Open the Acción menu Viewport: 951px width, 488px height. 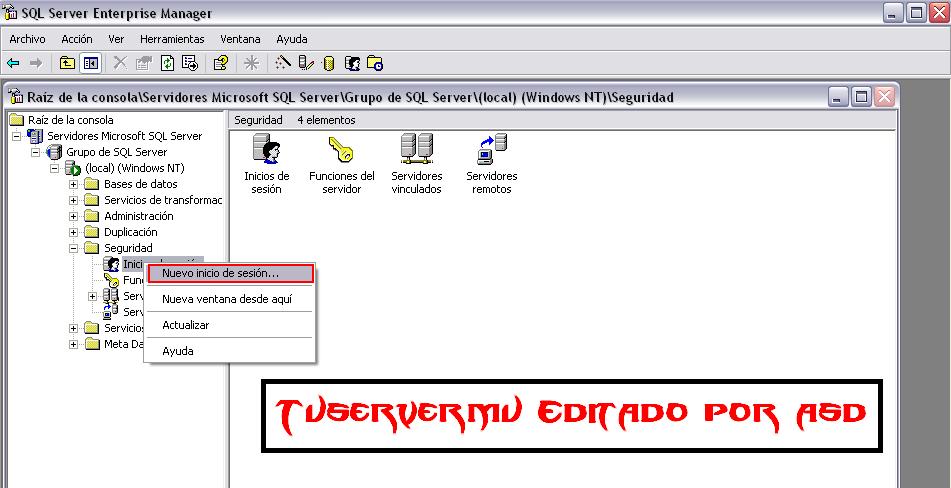[77, 39]
